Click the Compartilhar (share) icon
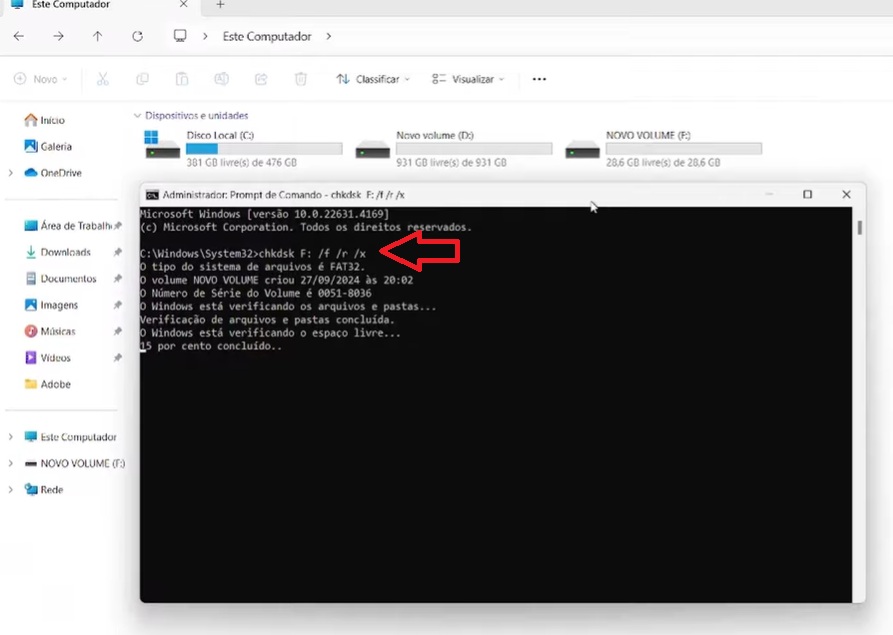893x635 pixels. [261, 78]
